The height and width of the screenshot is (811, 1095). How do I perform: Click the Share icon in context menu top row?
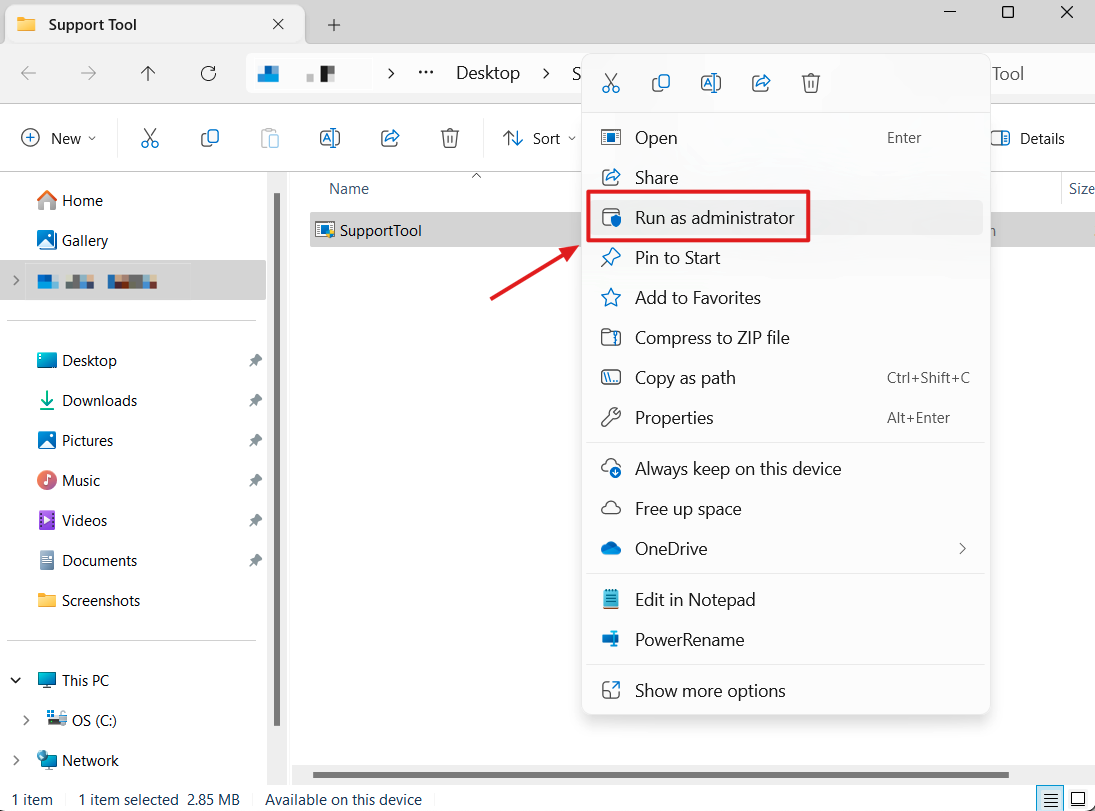click(x=761, y=84)
